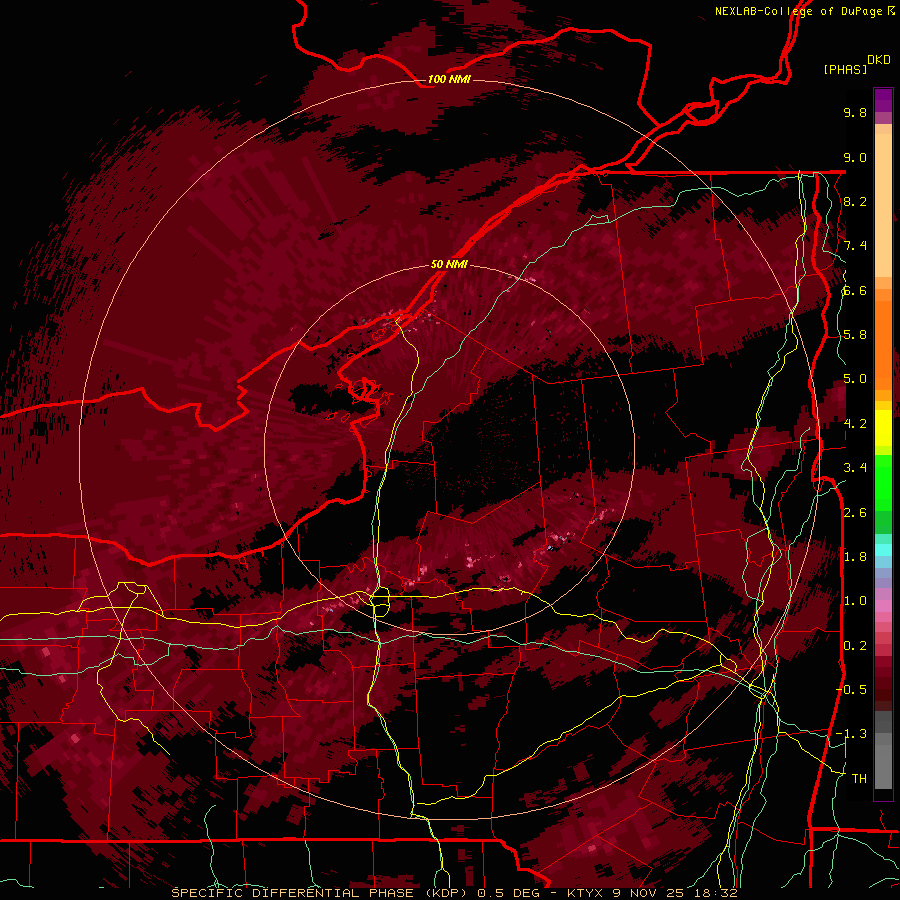Click the 9 NOV 25 date in caption
The width and height of the screenshot is (900, 900).
[x=651, y=893]
